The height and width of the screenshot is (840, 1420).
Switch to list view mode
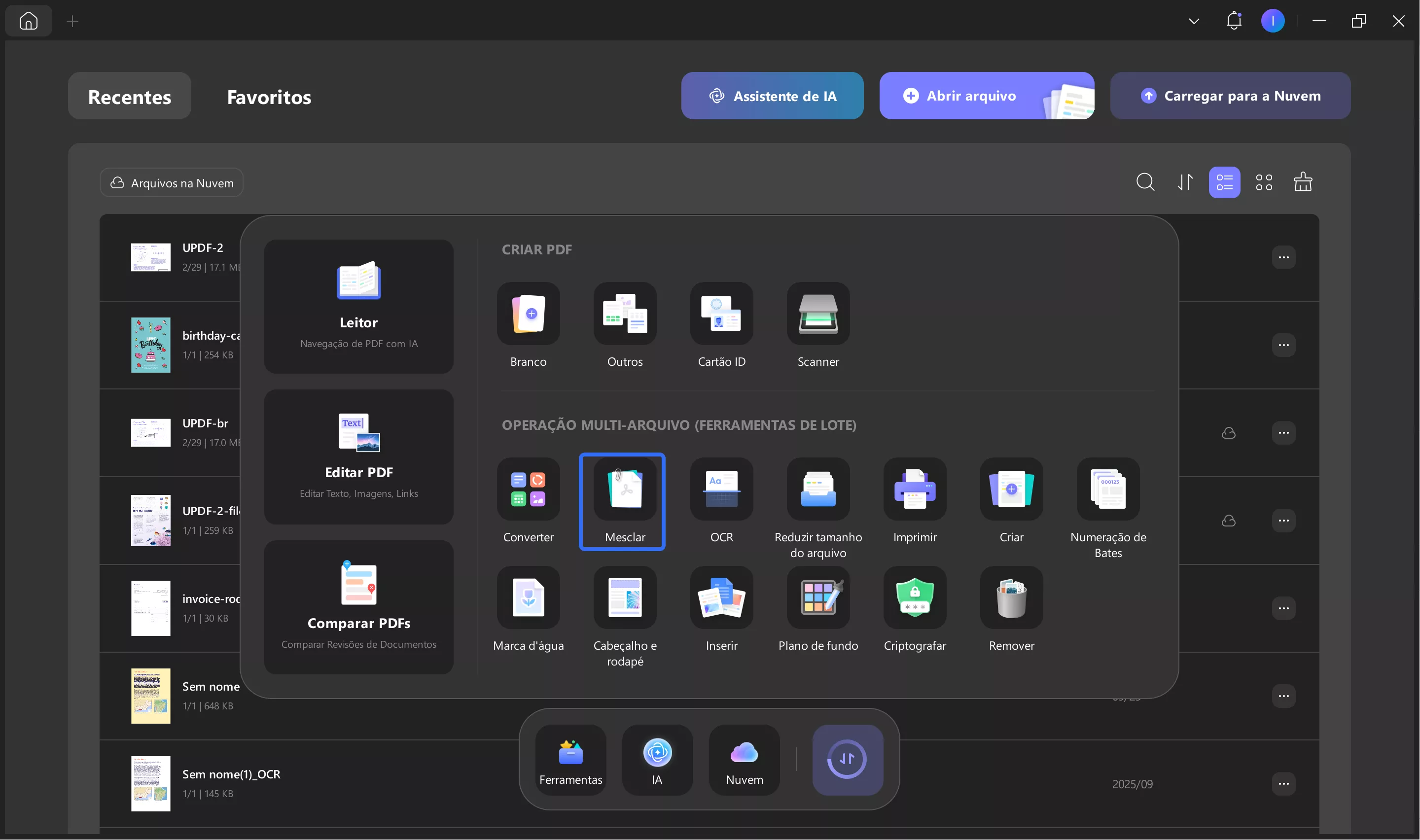[1224, 182]
